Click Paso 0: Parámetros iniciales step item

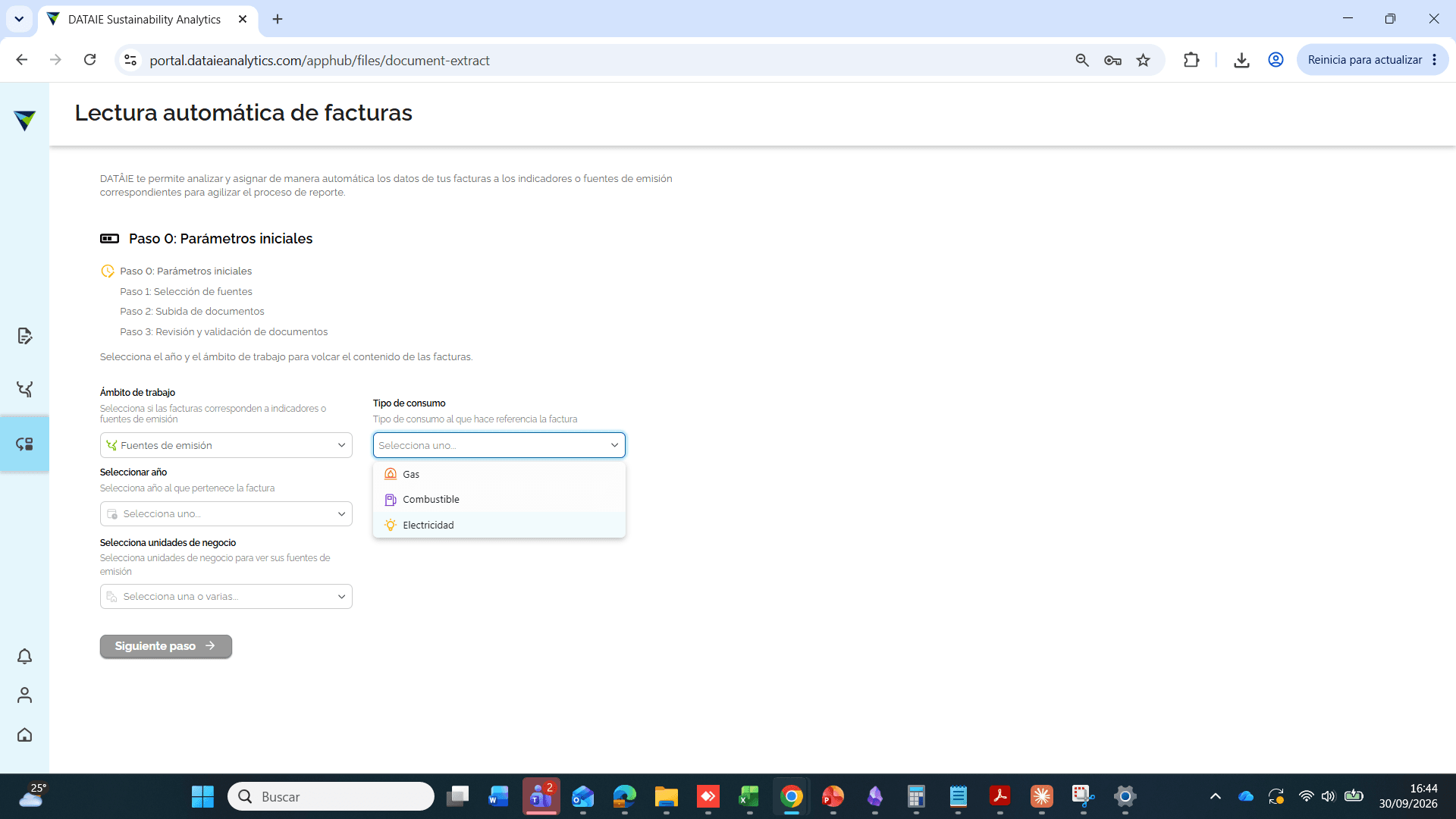pos(186,271)
